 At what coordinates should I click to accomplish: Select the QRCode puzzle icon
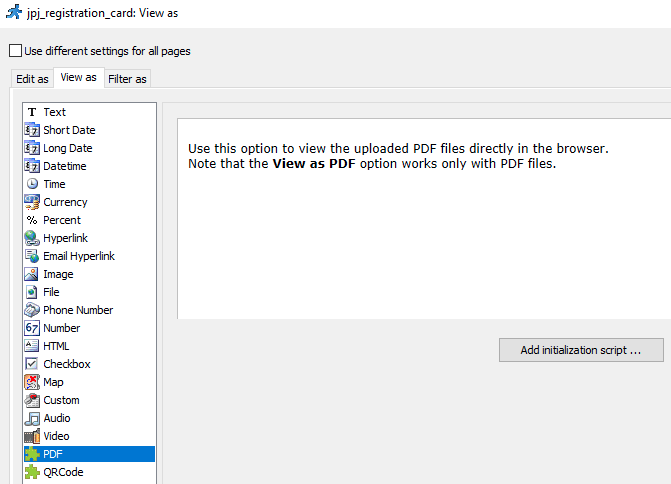pos(32,472)
